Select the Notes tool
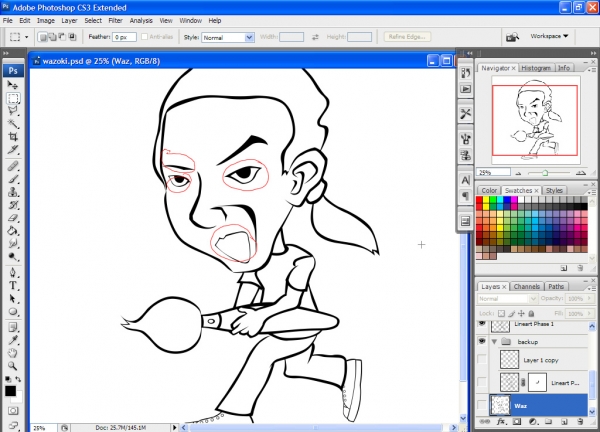The height and width of the screenshot is (432, 600). point(13,327)
